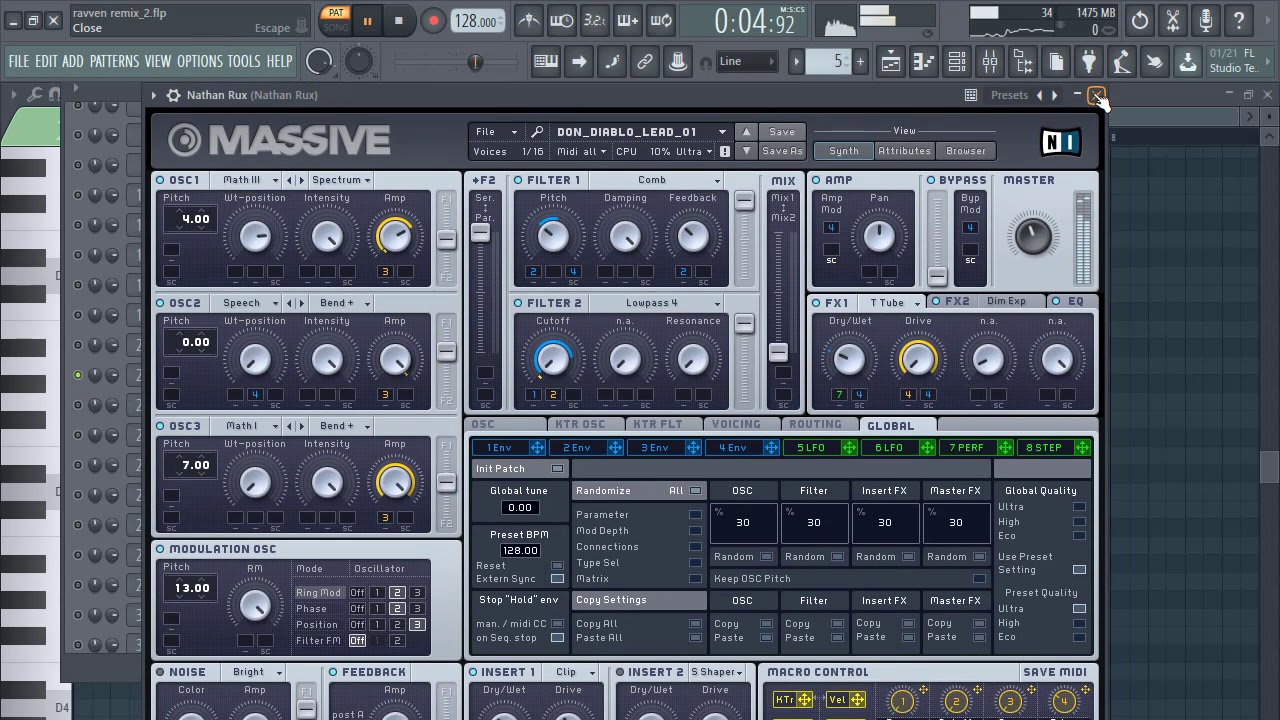The height and width of the screenshot is (720, 1280).
Task: Click the render/cut scissors icon
Action: [x=1173, y=20]
